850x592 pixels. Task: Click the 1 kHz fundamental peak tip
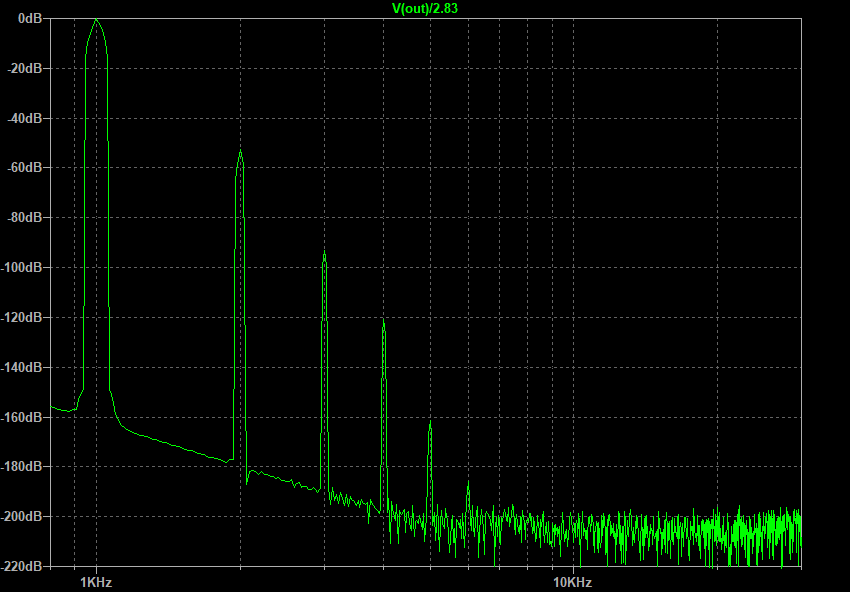tap(96, 20)
